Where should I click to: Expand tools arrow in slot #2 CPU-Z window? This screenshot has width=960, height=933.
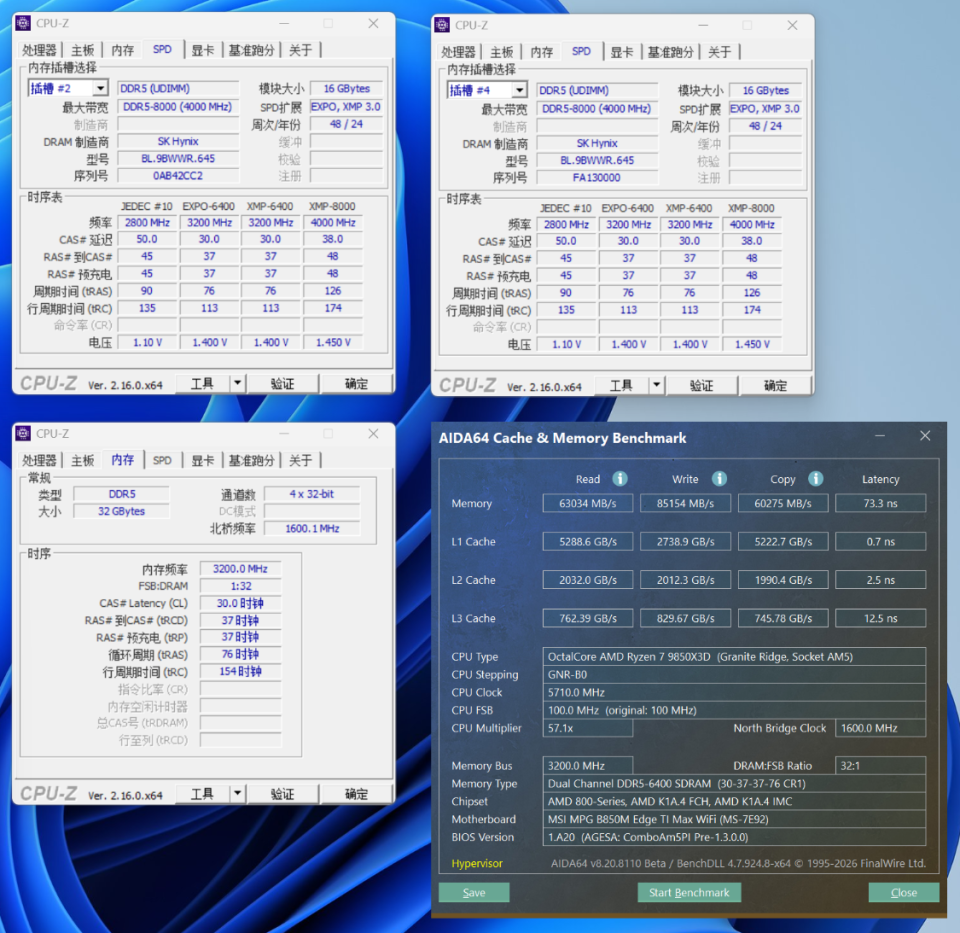(238, 384)
